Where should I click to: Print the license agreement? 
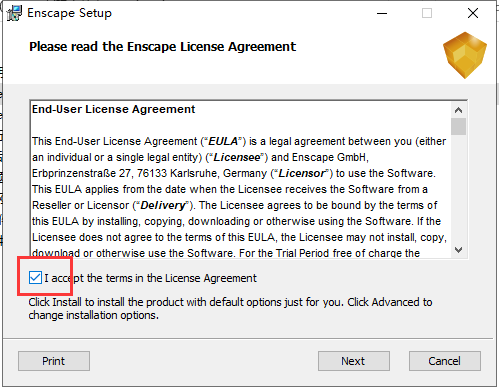pyautogui.click(x=54, y=361)
